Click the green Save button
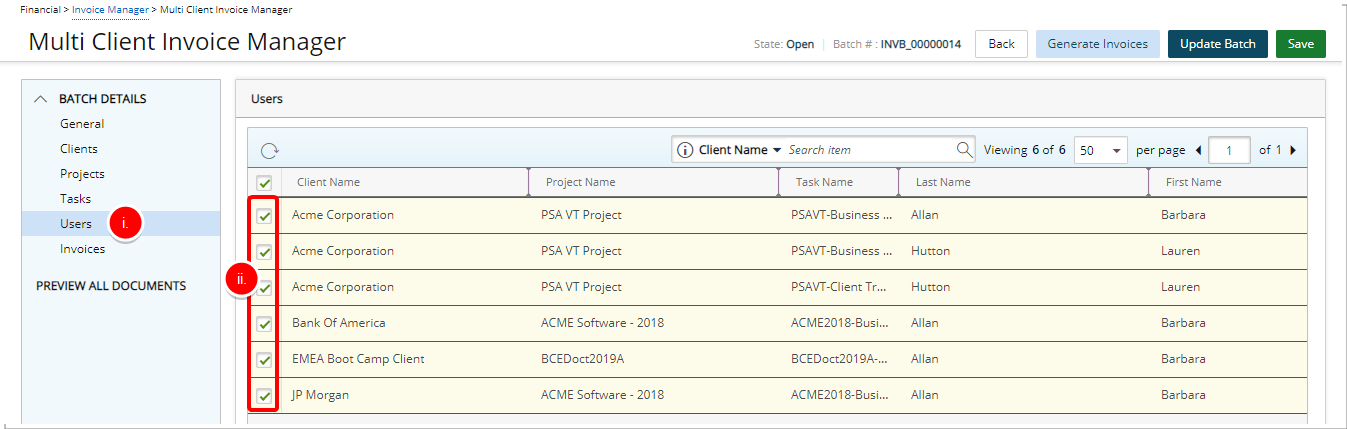Screen dimensions: 1347x429 coord(1300,44)
